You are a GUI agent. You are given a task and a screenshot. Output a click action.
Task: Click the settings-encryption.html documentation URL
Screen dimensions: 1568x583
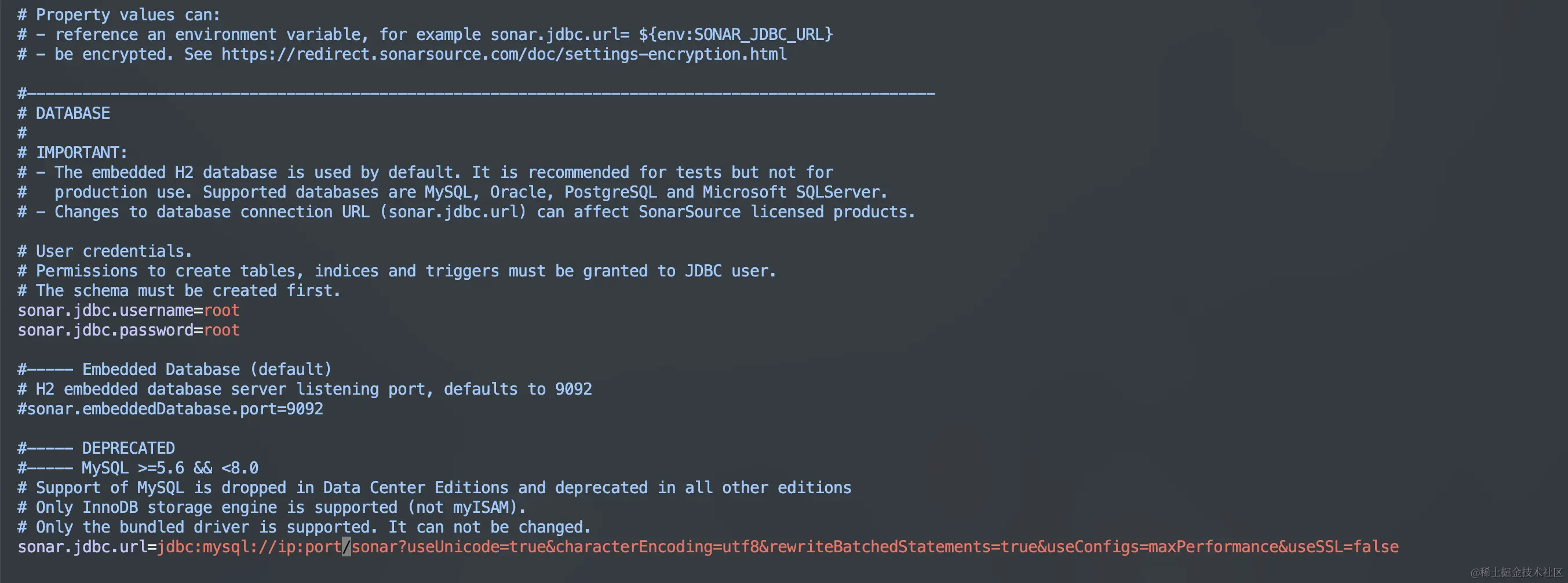click(x=504, y=54)
